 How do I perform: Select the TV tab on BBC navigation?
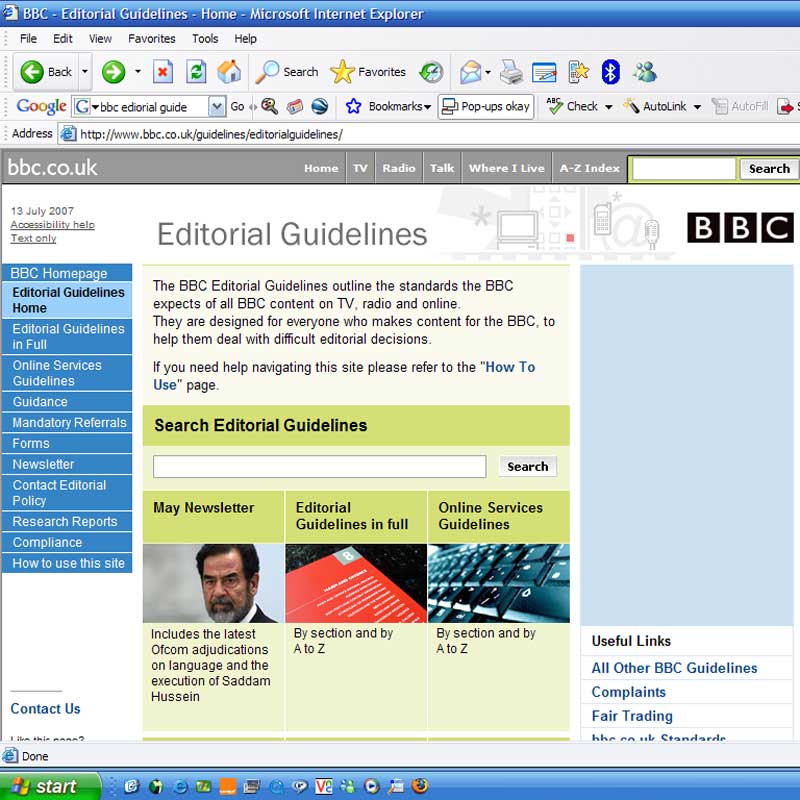point(360,168)
